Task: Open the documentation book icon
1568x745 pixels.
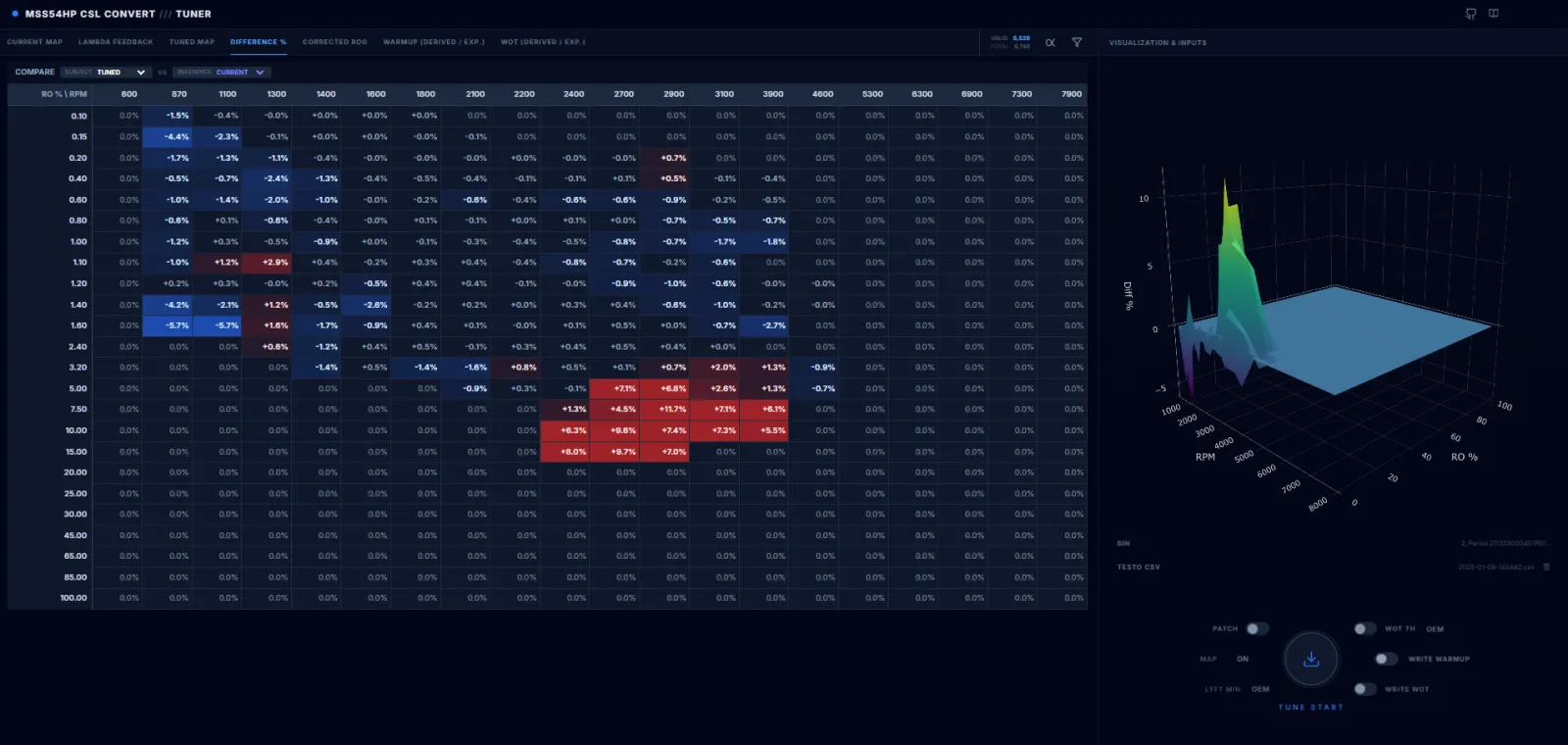Action: pos(1494,14)
